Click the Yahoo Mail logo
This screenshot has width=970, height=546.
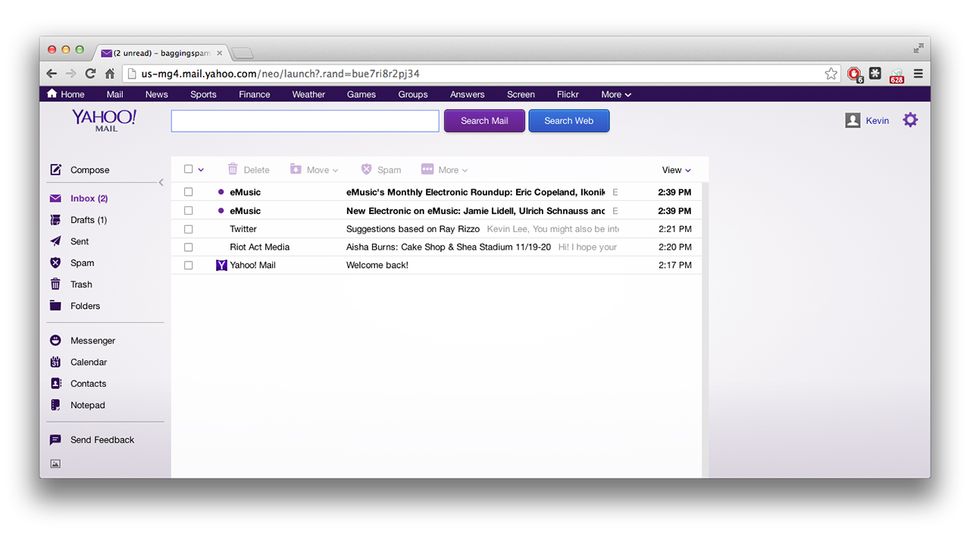point(104,119)
